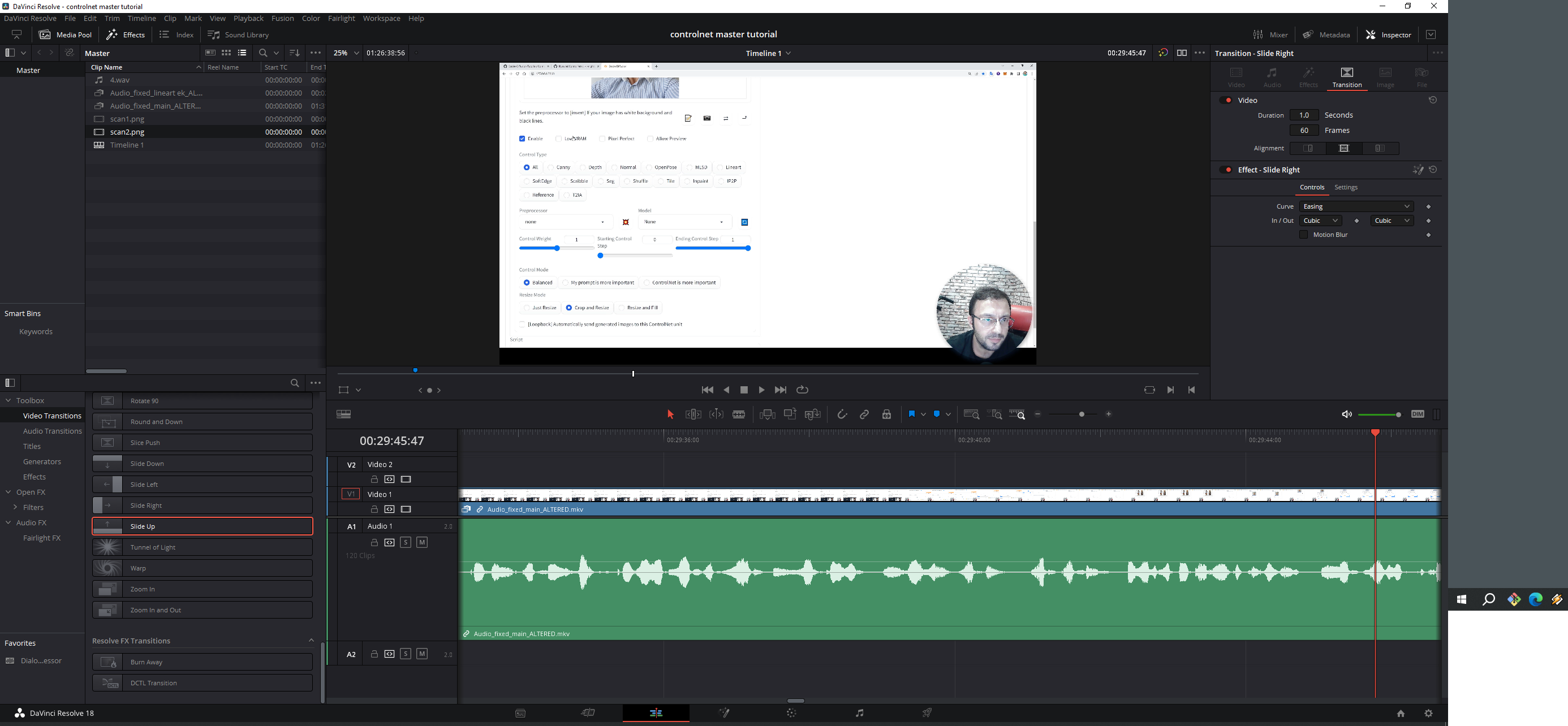Open the Color page icon
Screen dimensions: 1568x726
click(791, 713)
